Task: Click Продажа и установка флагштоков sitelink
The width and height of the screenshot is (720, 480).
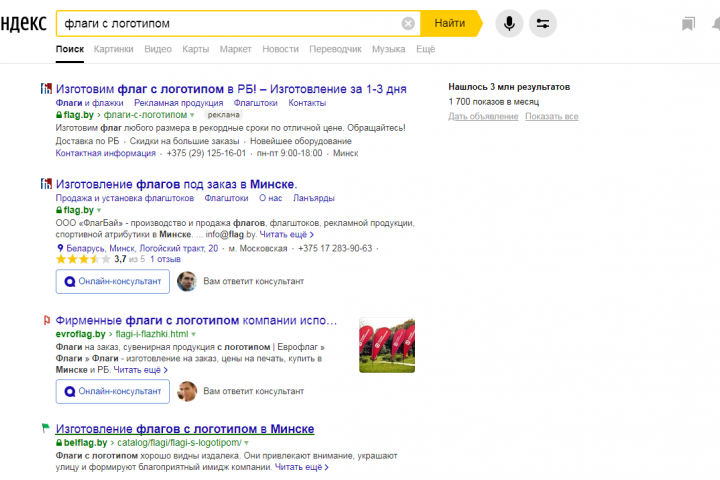Action: (125, 198)
